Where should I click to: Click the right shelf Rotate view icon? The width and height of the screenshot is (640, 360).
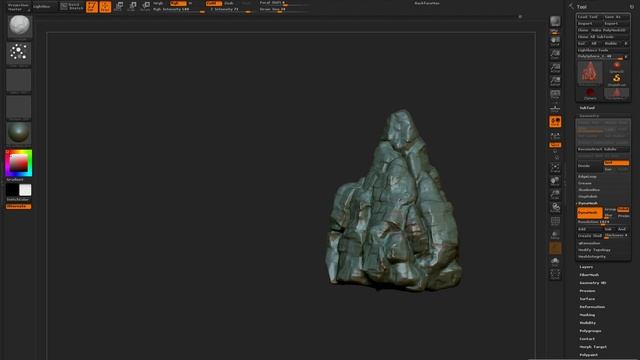555,207
